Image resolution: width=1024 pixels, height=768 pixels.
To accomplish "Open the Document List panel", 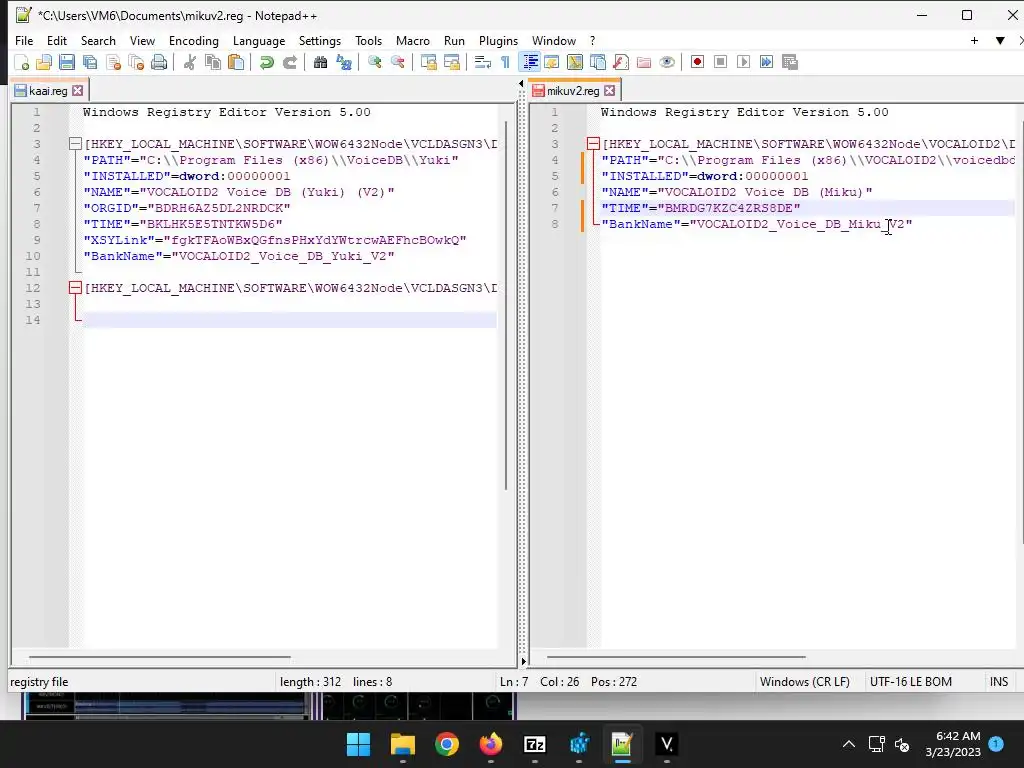I will click(598, 62).
